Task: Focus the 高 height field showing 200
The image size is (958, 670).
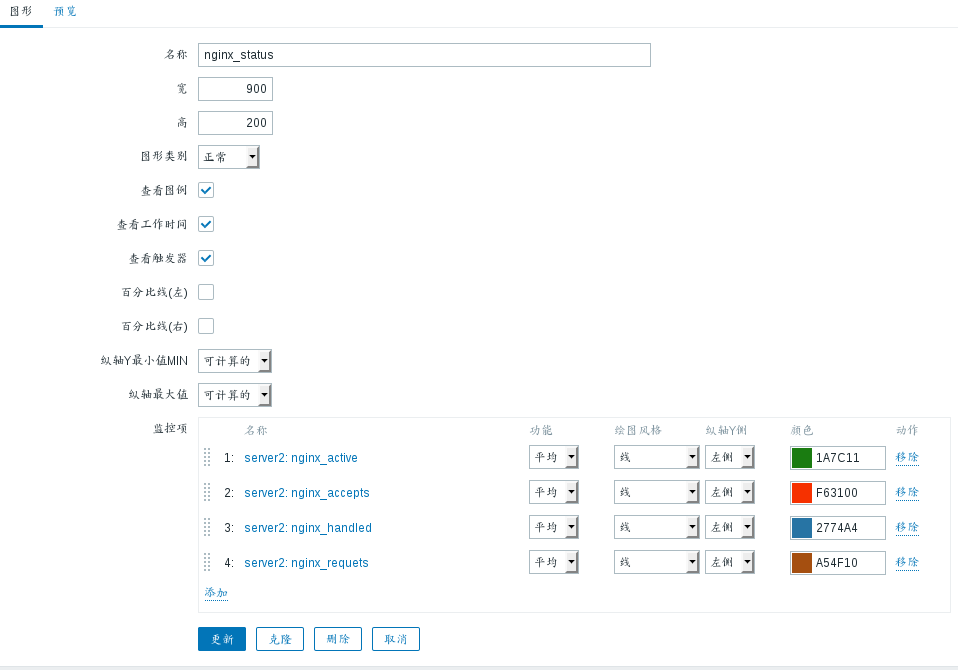Action: [x=235, y=123]
